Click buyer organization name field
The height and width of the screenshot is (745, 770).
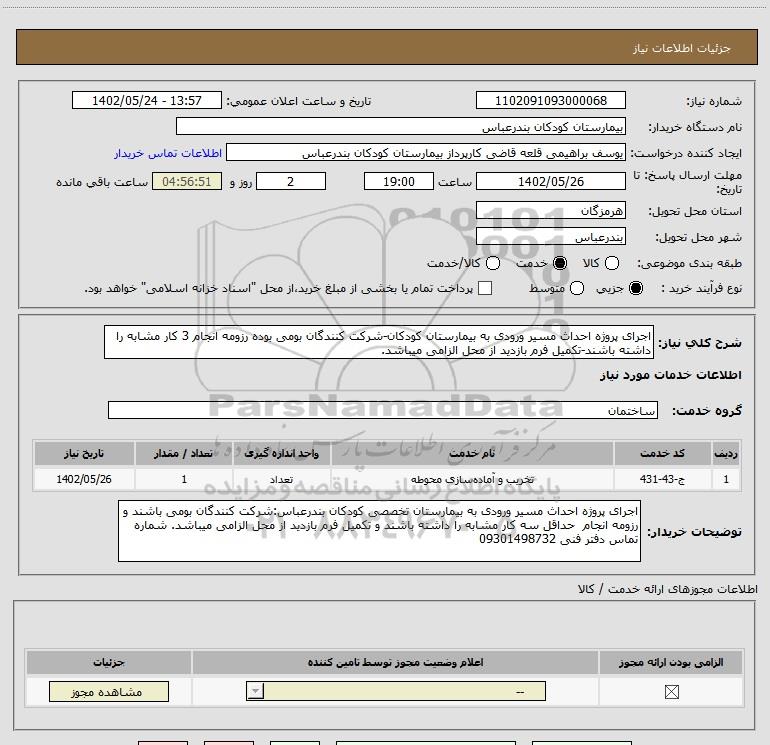[401, 127]
